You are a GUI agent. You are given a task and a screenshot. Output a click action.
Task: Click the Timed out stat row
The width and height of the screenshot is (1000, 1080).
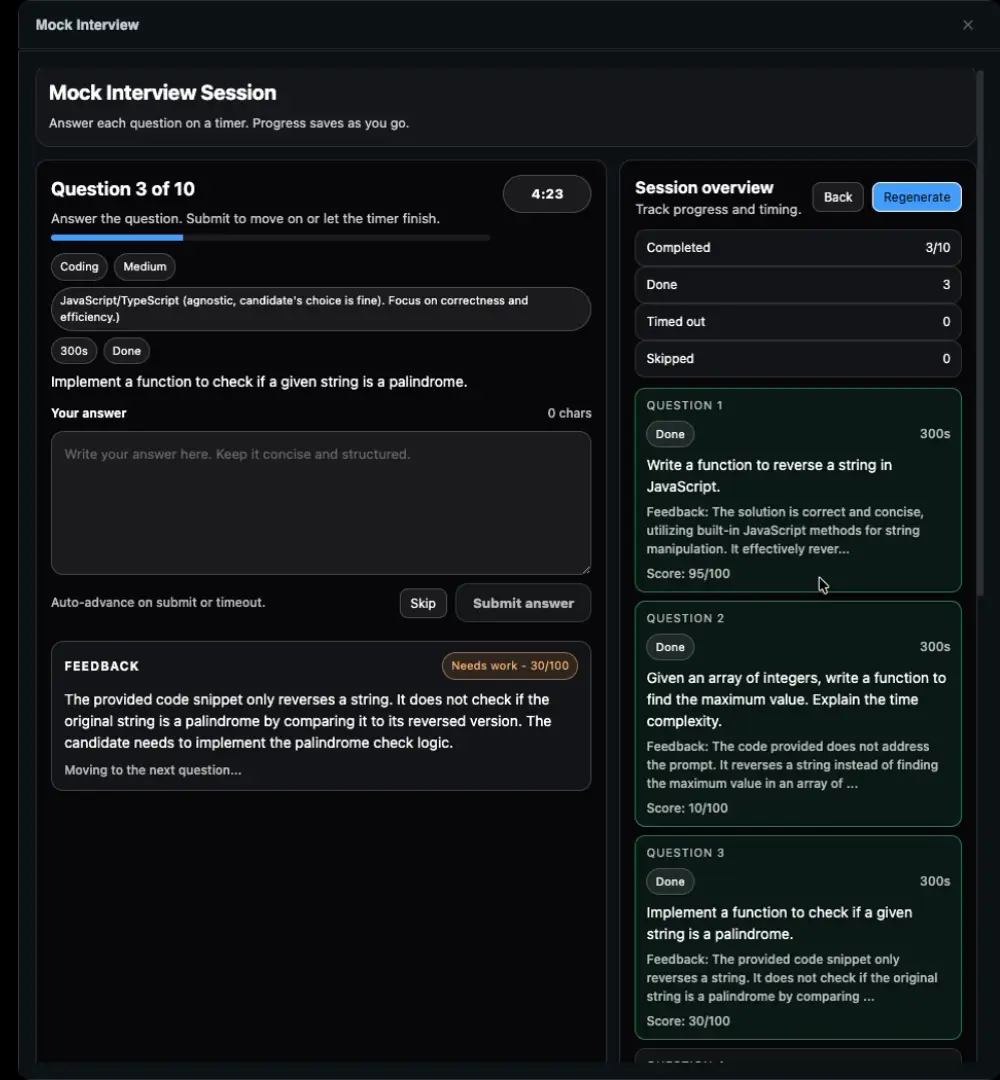pyautogui.click(x=797, y=322)
